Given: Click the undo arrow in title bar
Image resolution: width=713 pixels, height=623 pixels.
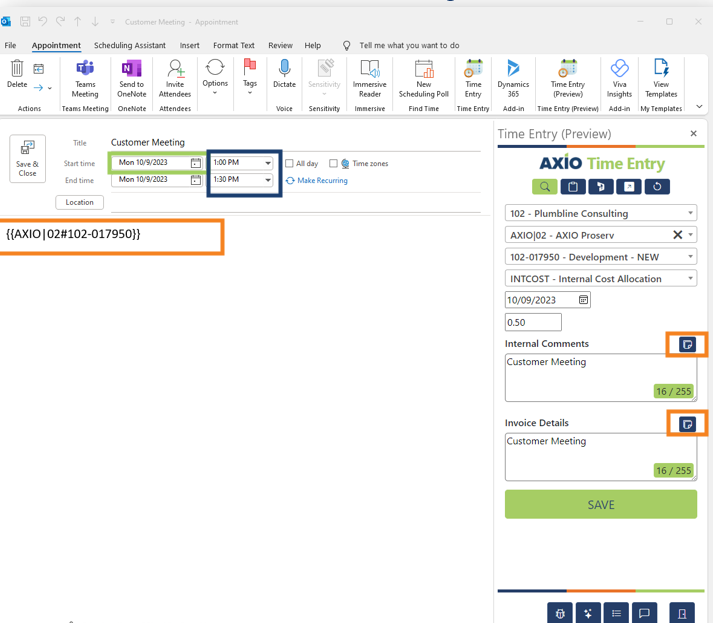Looking at the screenshot, I should (43, 21).
